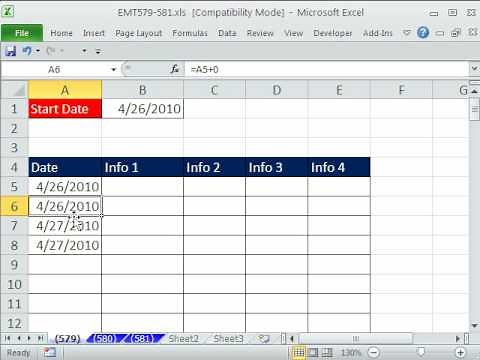Click the Excel application icon in title bar
480x360 pixels.
point(8,12)
